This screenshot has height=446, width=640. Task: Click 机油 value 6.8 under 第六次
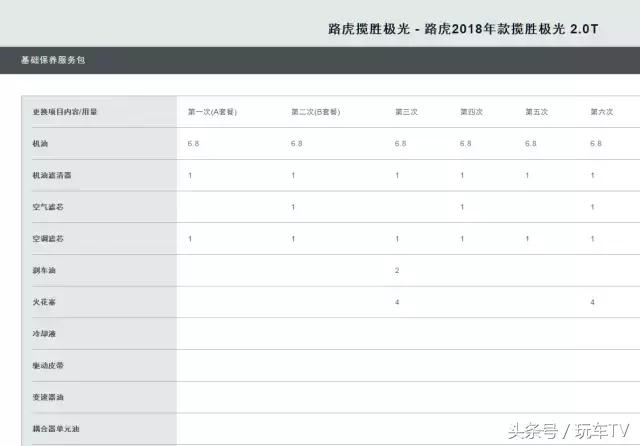click(x=596, y=144)
